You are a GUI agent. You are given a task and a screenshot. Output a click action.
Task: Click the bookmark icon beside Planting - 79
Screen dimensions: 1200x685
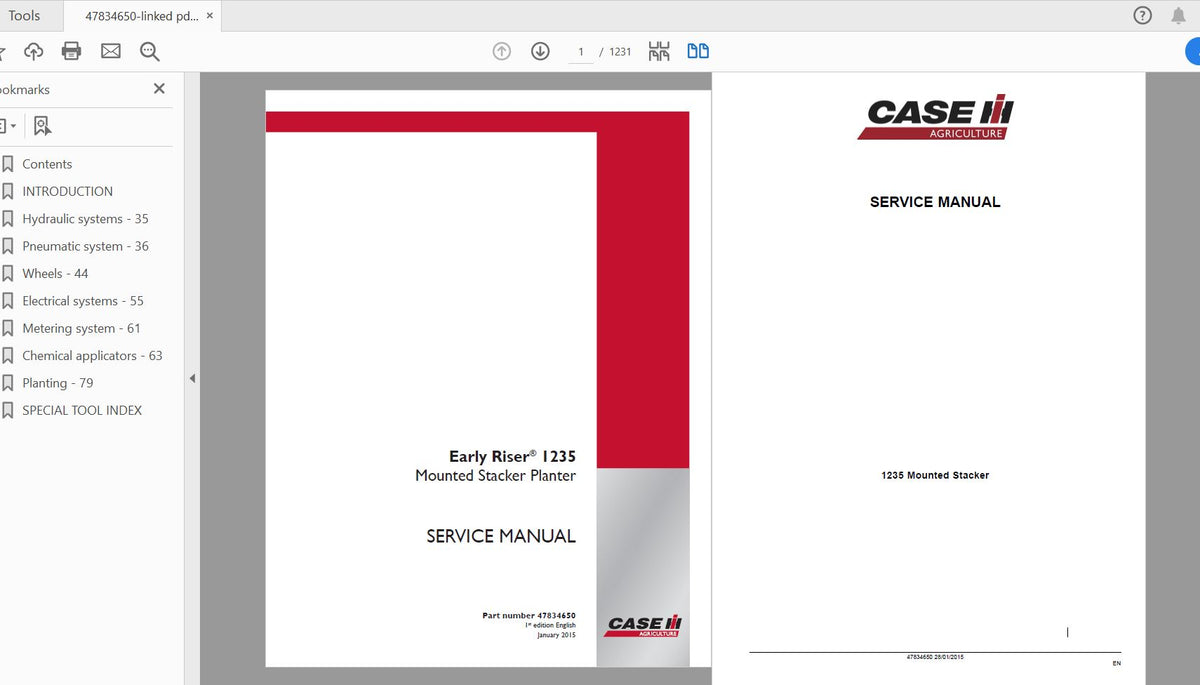8,383
